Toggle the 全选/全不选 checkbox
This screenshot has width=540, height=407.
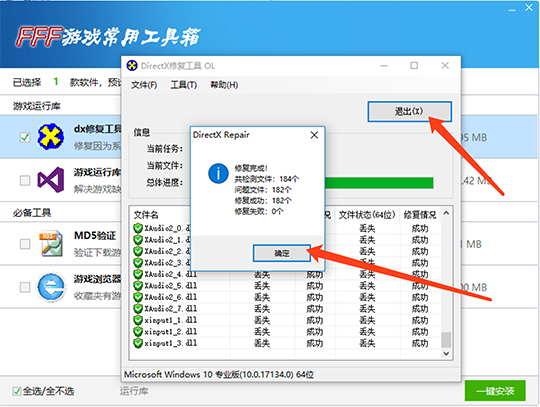pyautogui.click(x=17, y=391)
